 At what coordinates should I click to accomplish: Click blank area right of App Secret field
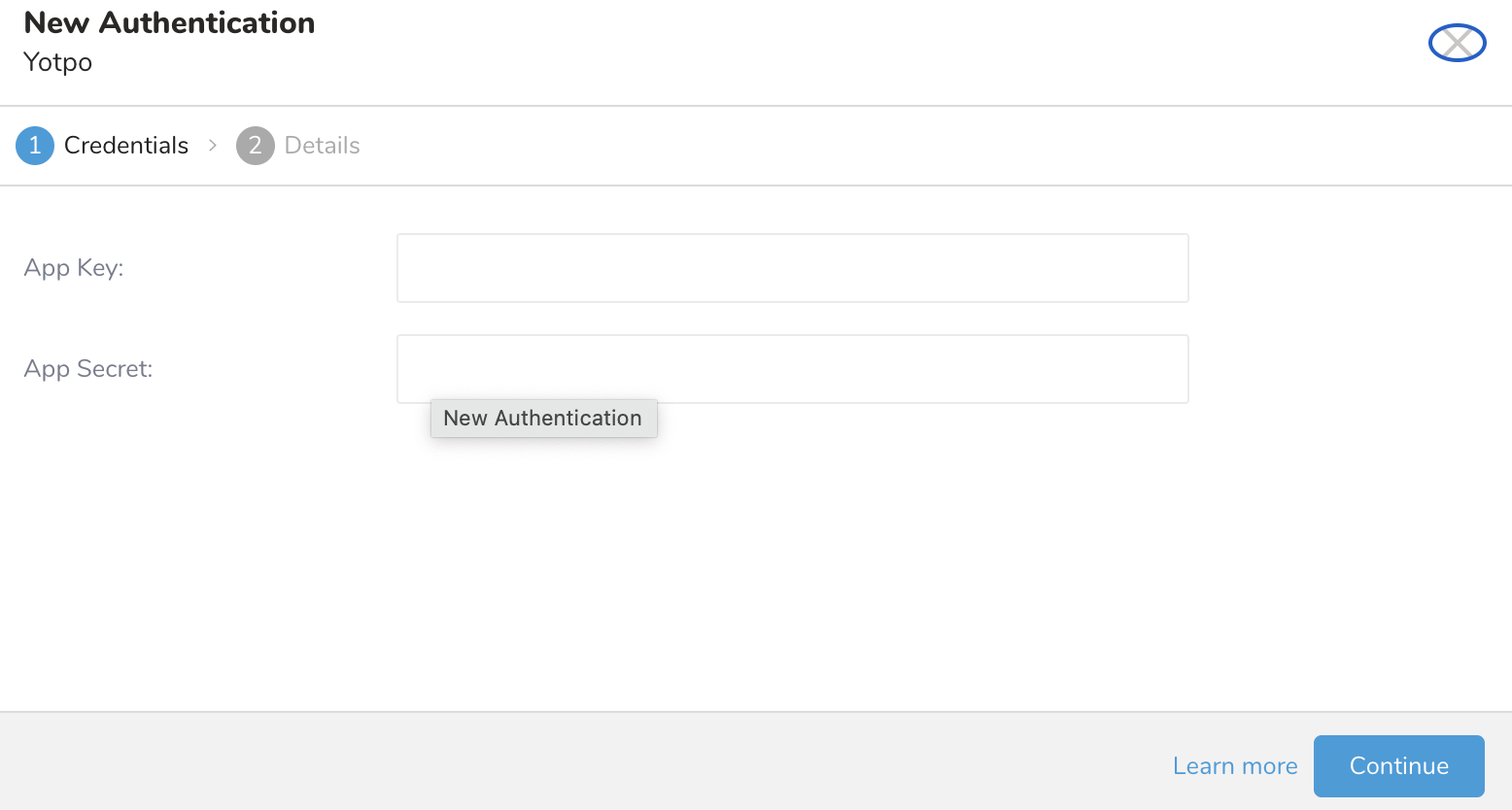[1351, 369]
